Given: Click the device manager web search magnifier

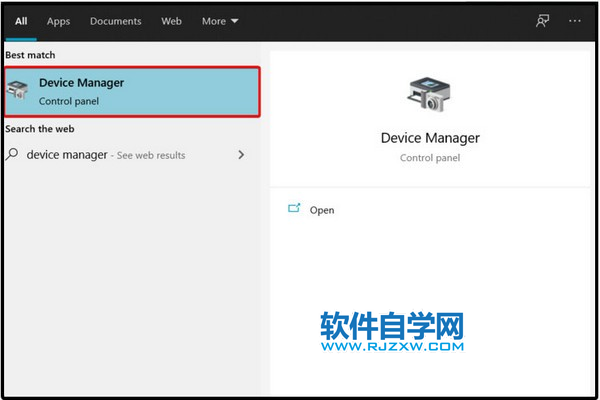Looking at the screenshot, I should [x=12, y=155].
